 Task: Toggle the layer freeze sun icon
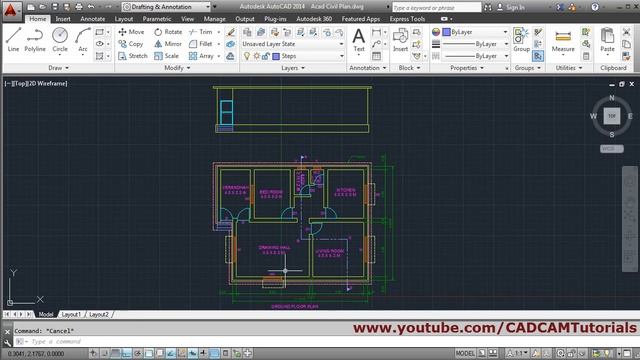coord(256,56)
